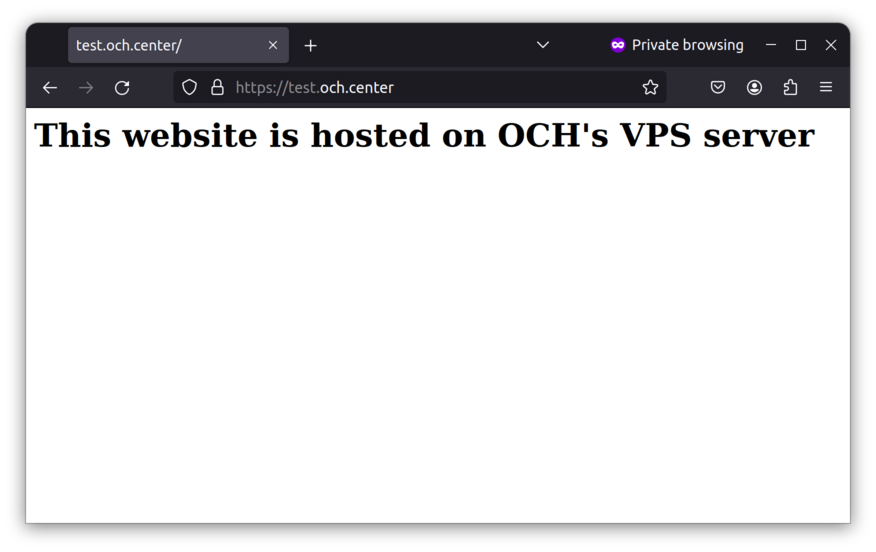Image resolution: width=876 pixels, height=552 pixels.
Task: Click the https://test.och.center address field
Action: [420, 87]
